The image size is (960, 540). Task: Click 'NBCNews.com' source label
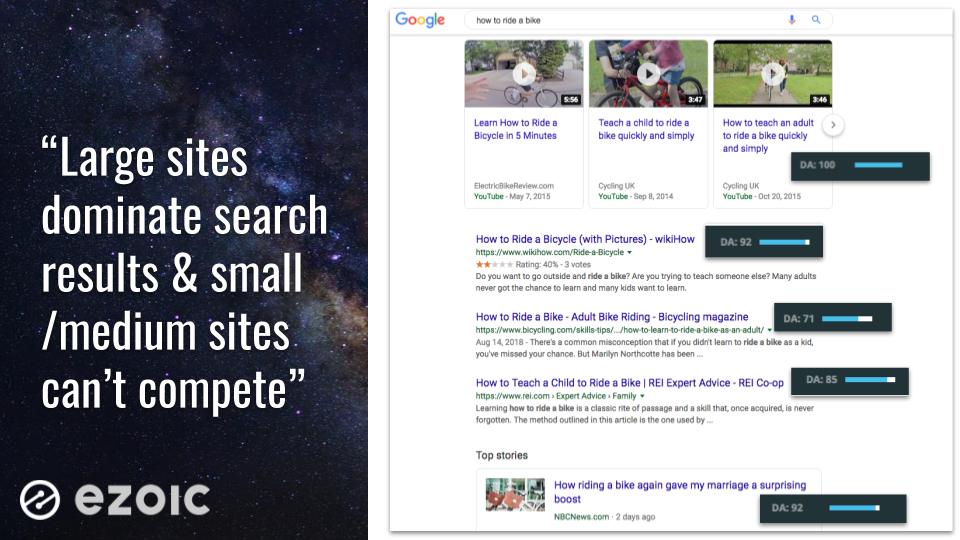click(581, 517)
